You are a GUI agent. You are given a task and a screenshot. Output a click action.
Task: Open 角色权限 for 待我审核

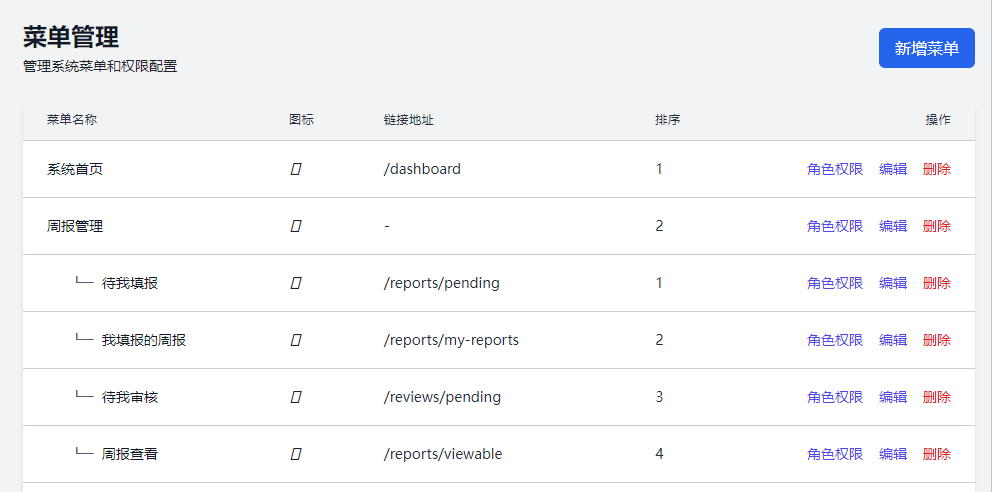(x=834, y=397)
